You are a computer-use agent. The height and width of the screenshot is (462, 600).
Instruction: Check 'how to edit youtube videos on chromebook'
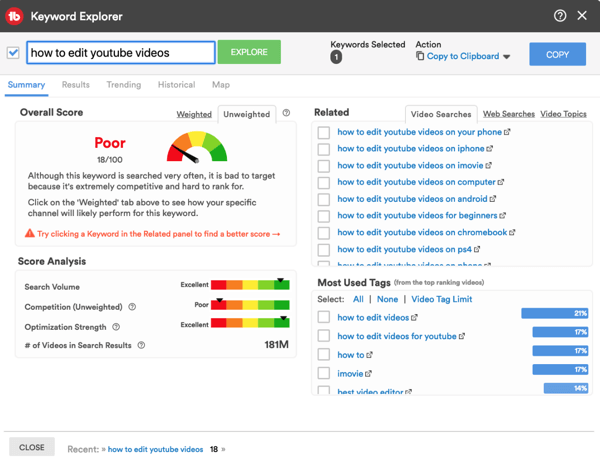click(324, 233)
